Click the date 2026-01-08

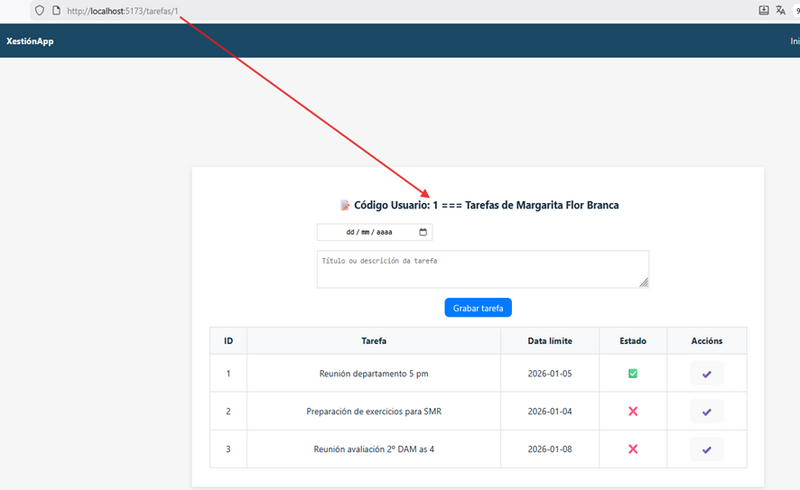[549, 449]
